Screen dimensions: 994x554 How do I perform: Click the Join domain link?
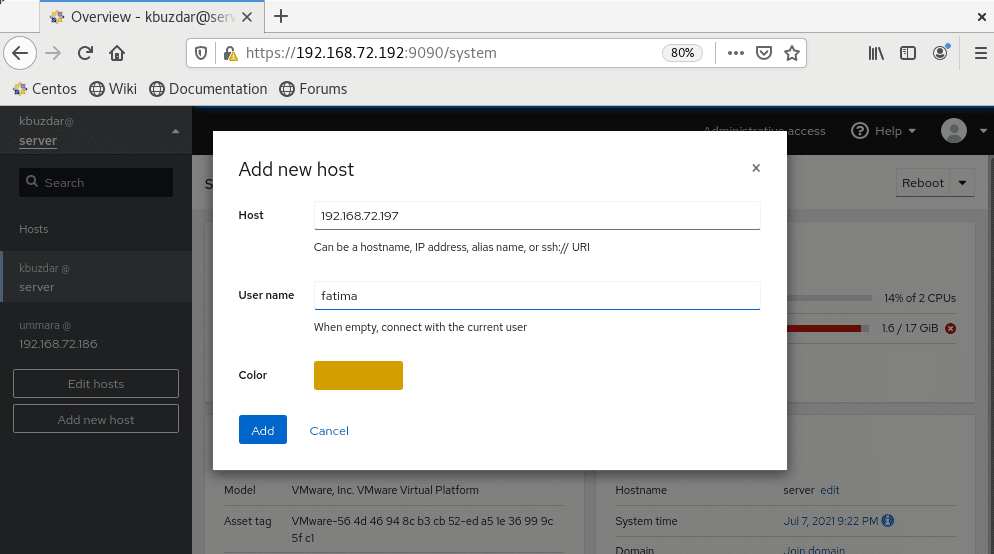(x=814, y=549)
